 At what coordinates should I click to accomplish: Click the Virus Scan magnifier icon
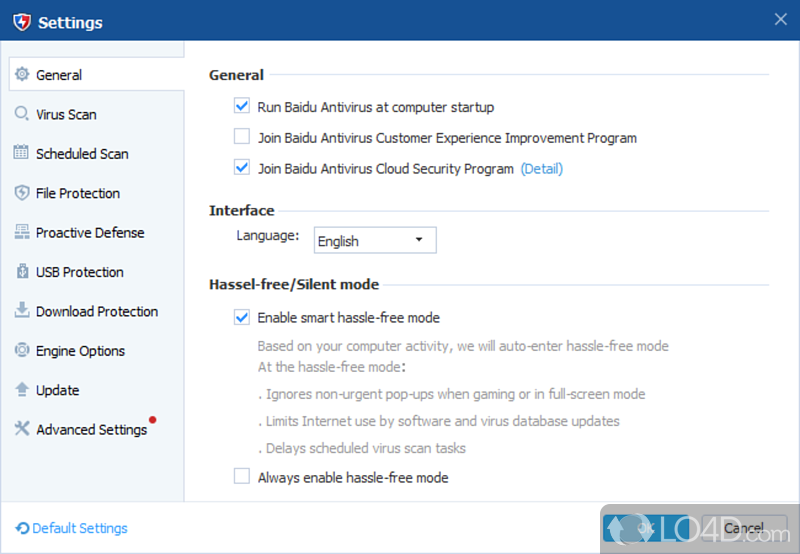(22, 114)
